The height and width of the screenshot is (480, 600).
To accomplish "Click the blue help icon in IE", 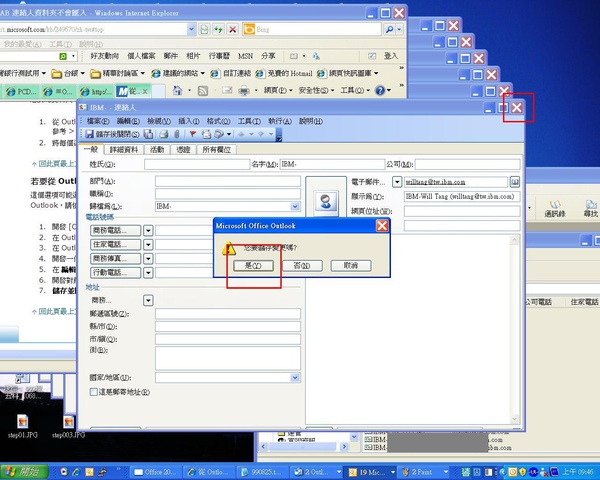I will pyautogui.click(x=380, y=90).
